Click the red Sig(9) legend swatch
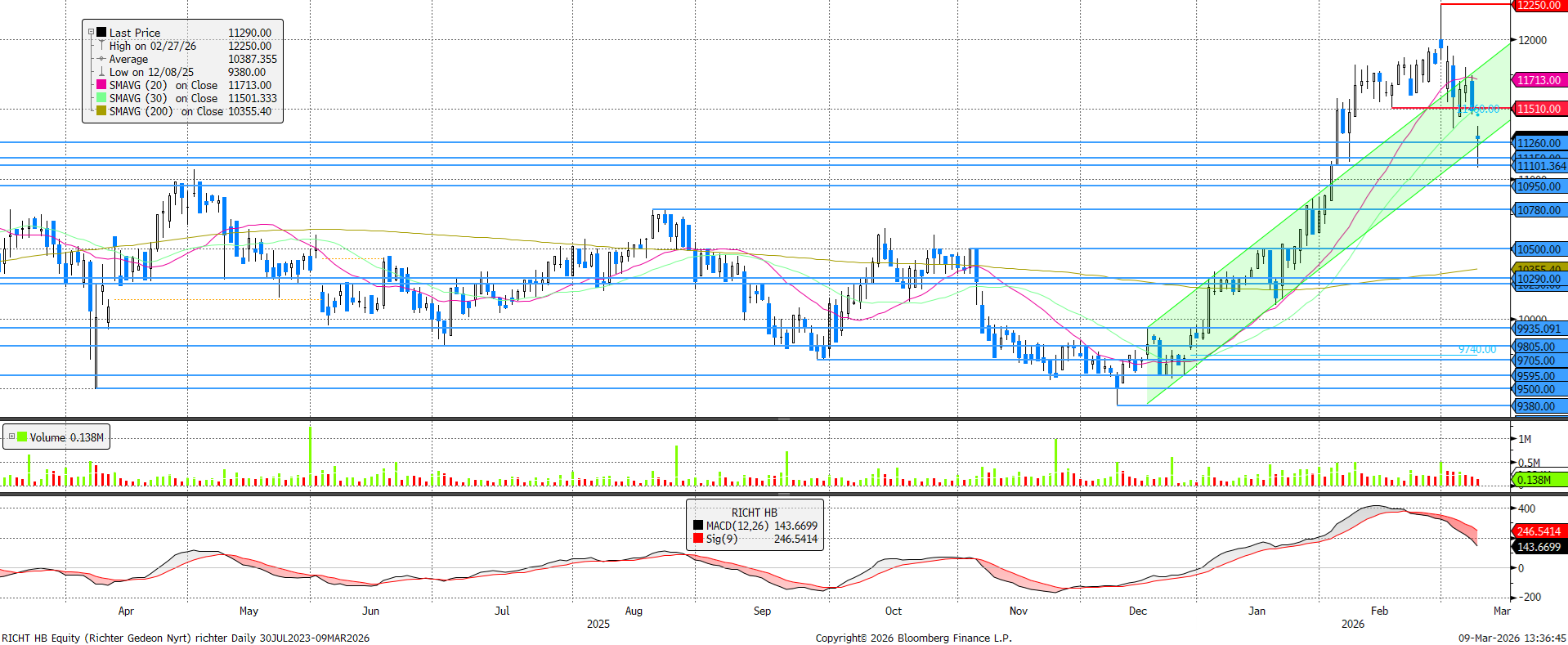This screenshot has width=1568, height=645. pyautogui.click(x=697, y=539)
